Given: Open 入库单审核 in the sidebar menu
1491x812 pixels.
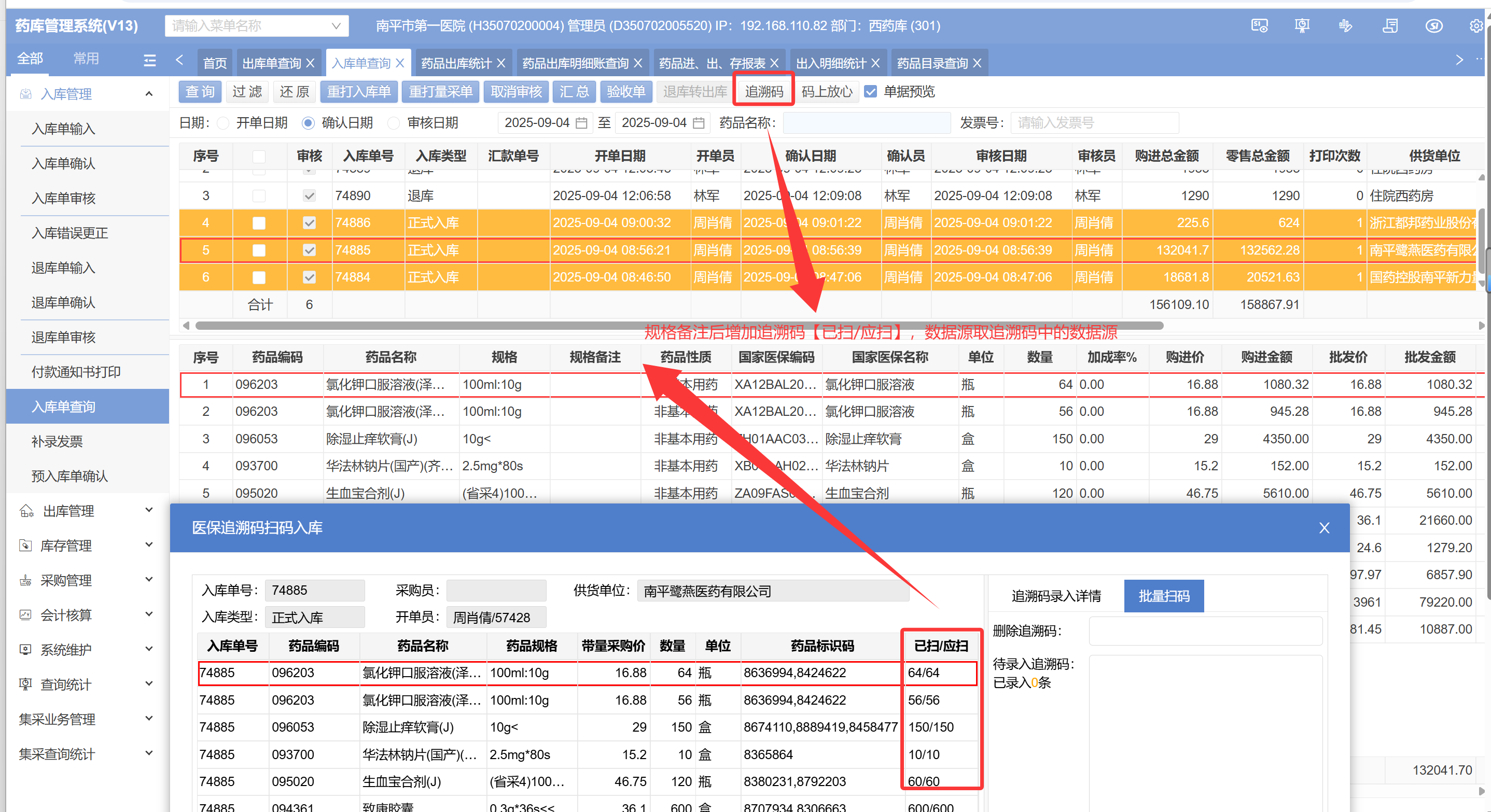Looking at the screenshot, I should coord(64,198).
